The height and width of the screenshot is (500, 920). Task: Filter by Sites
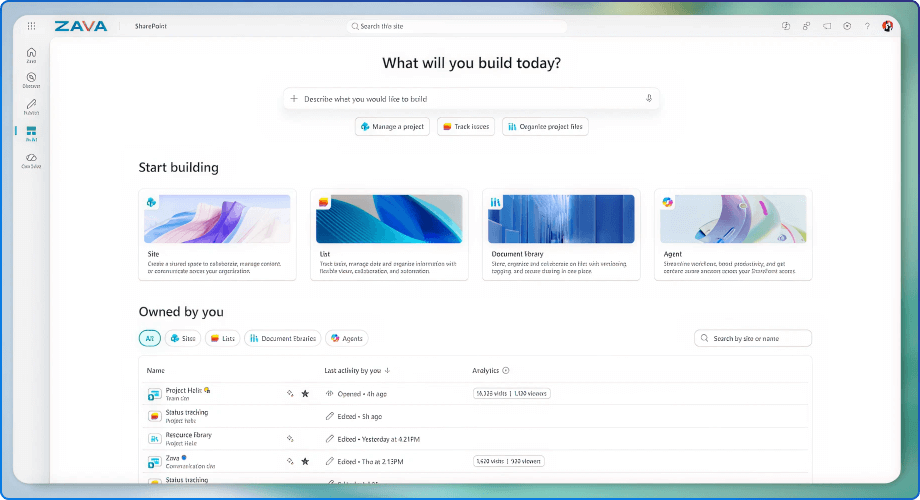pos(182,339)
